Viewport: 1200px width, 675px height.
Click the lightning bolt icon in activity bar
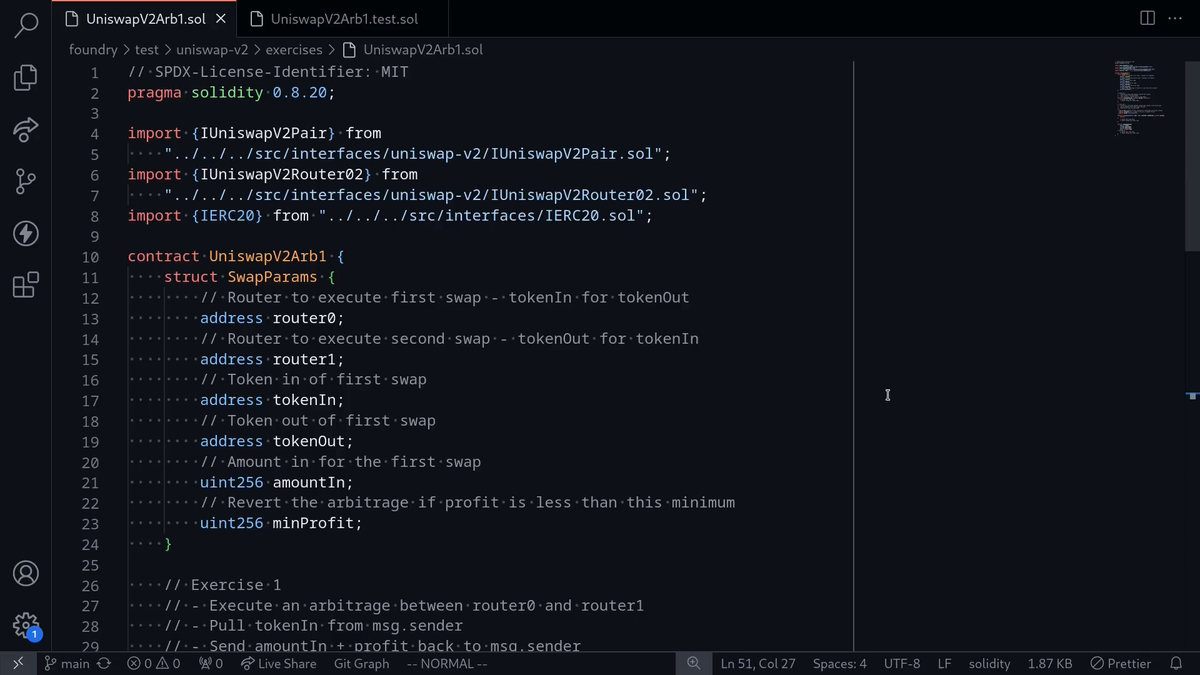(26, 233)
